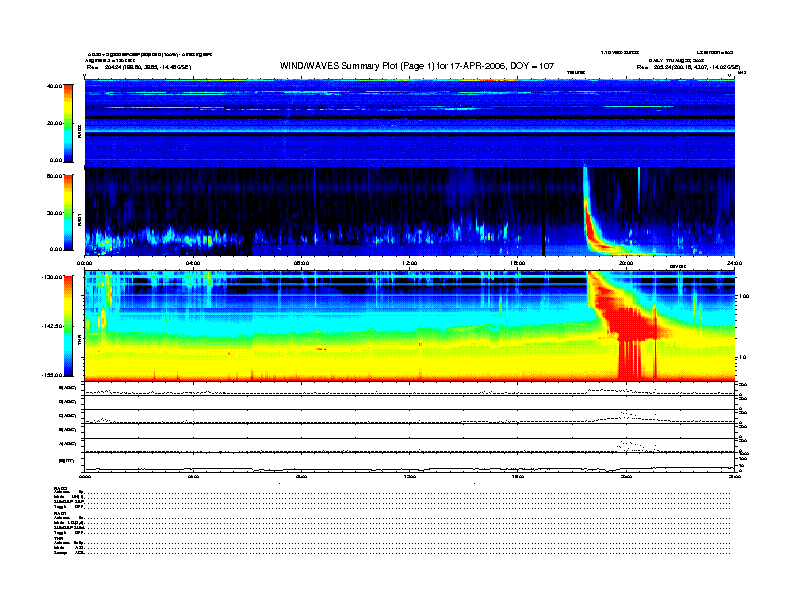Click the 20:00 tick on bottom line-plot axis
Viewport: 792px width, 612px height.
click(626, 476)
